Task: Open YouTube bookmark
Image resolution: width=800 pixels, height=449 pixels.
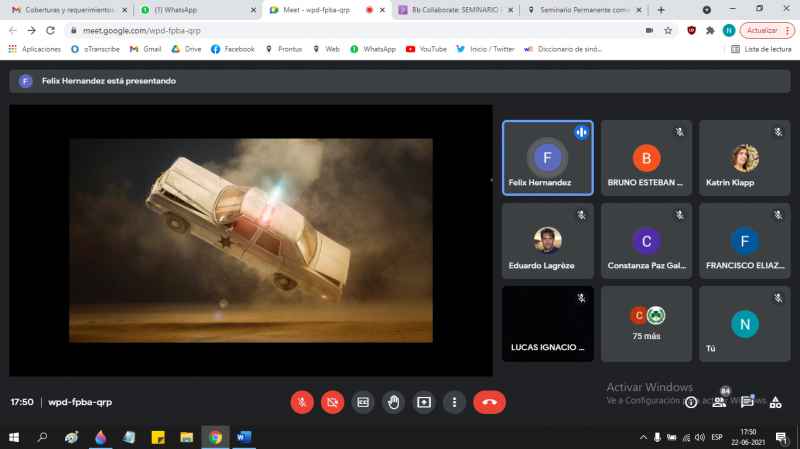Action: [426, 49]
